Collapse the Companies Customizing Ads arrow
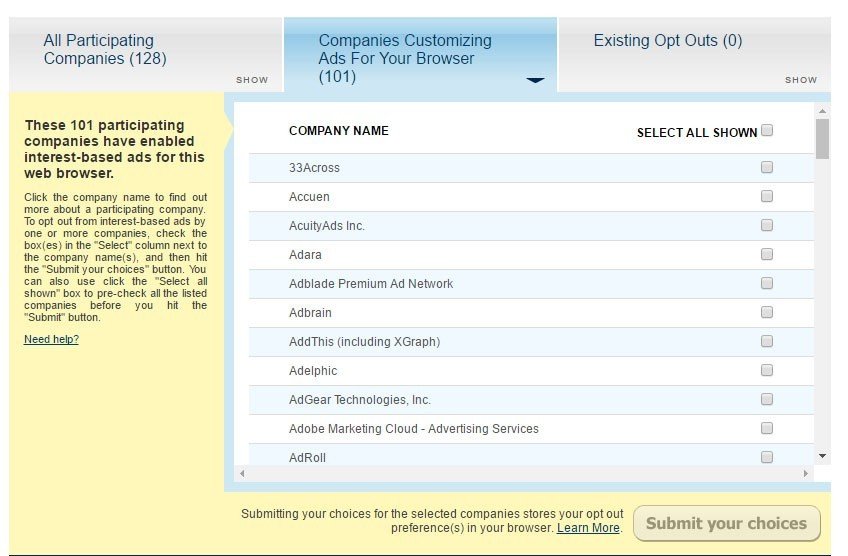This screenshot has height=556, width=848. pyautogui.click(x=535, y=80)
